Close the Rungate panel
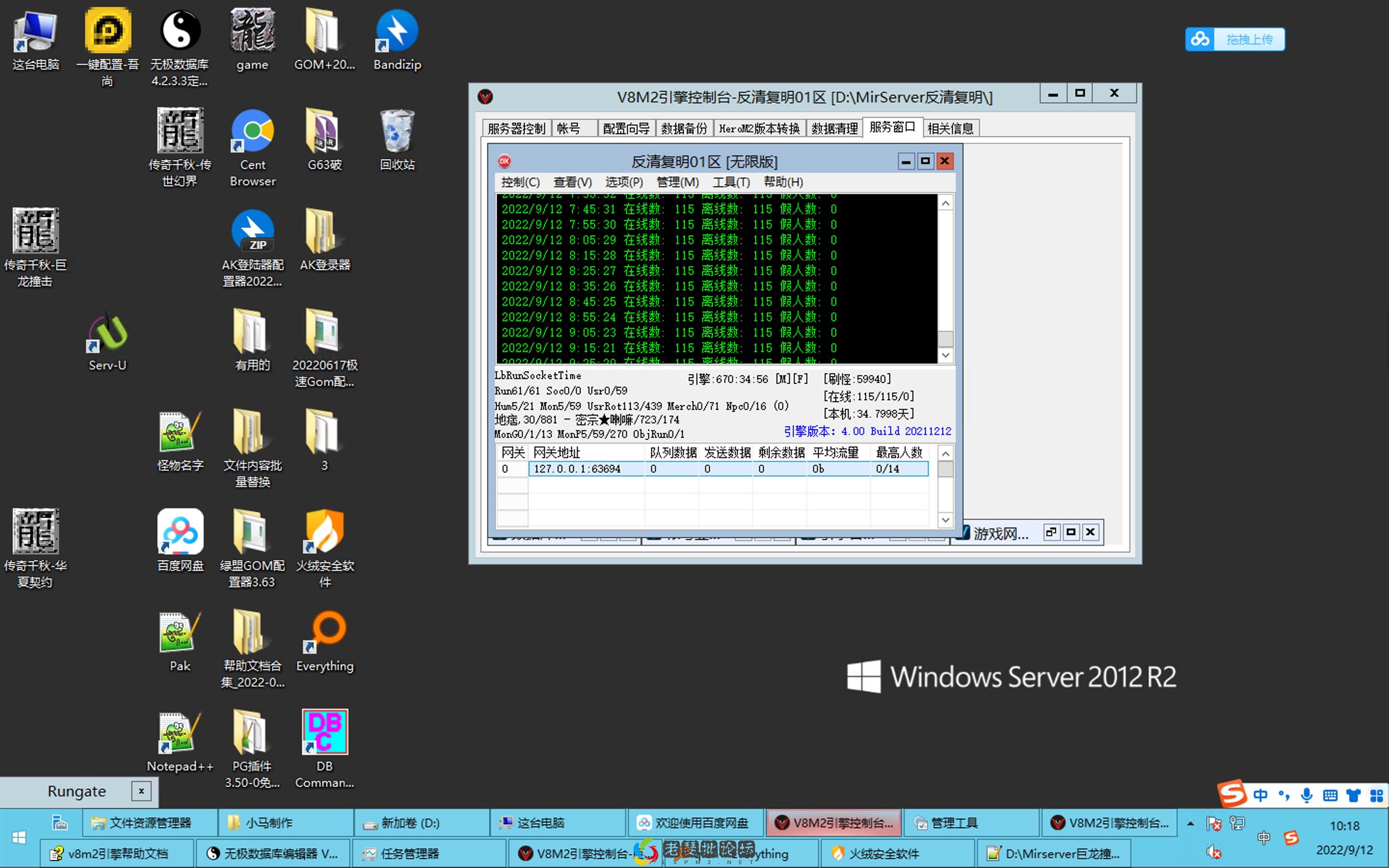This screenshot has height=868, width=1389. (141, 791)
